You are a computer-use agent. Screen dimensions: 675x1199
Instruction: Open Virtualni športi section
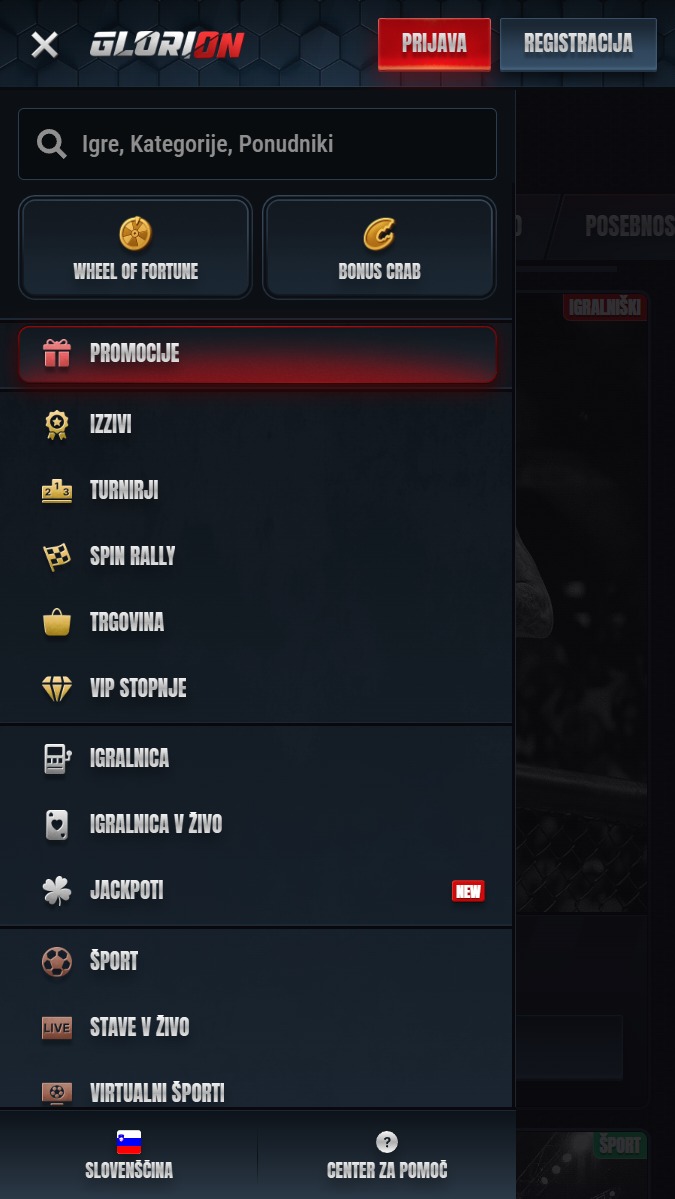click(x=256, y=1093)
